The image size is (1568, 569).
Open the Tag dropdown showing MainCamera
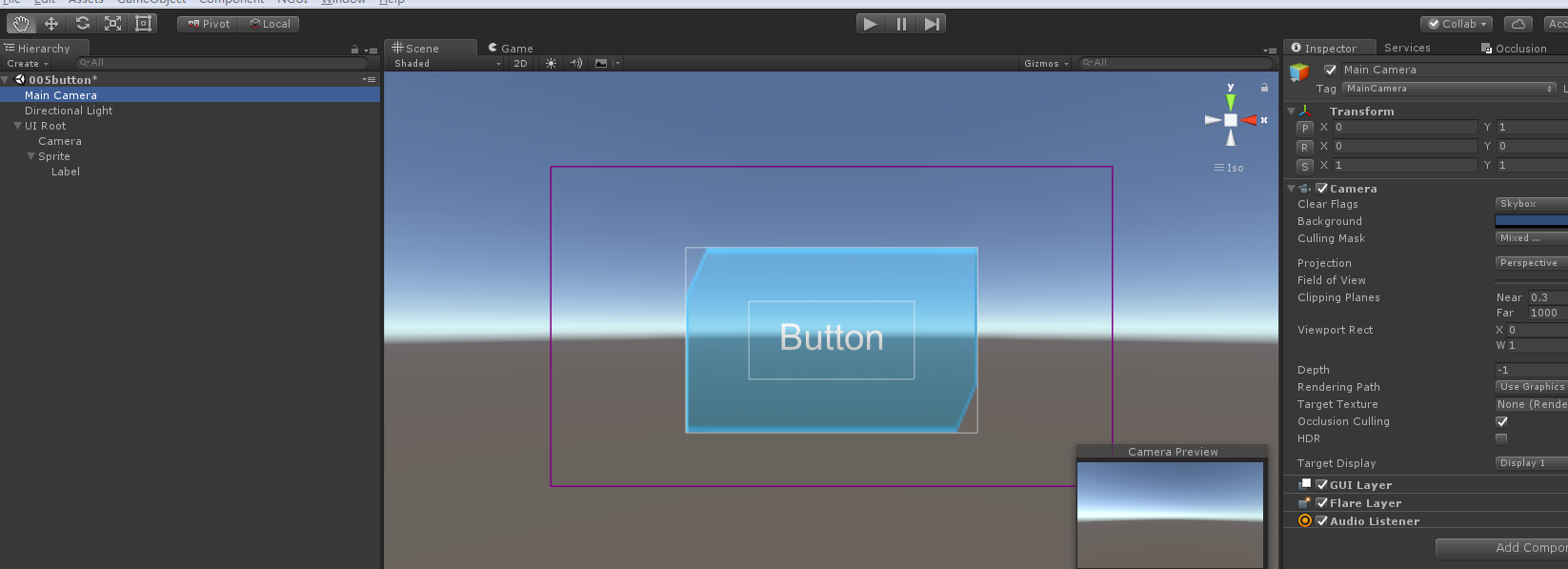1449,89
